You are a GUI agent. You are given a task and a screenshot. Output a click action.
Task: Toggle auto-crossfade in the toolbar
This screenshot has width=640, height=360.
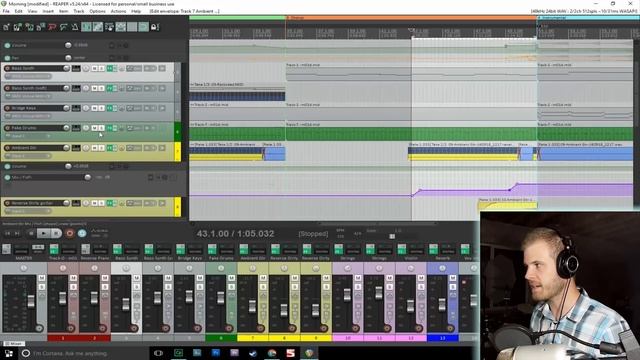pyautogui.click(x=86, y=27)
